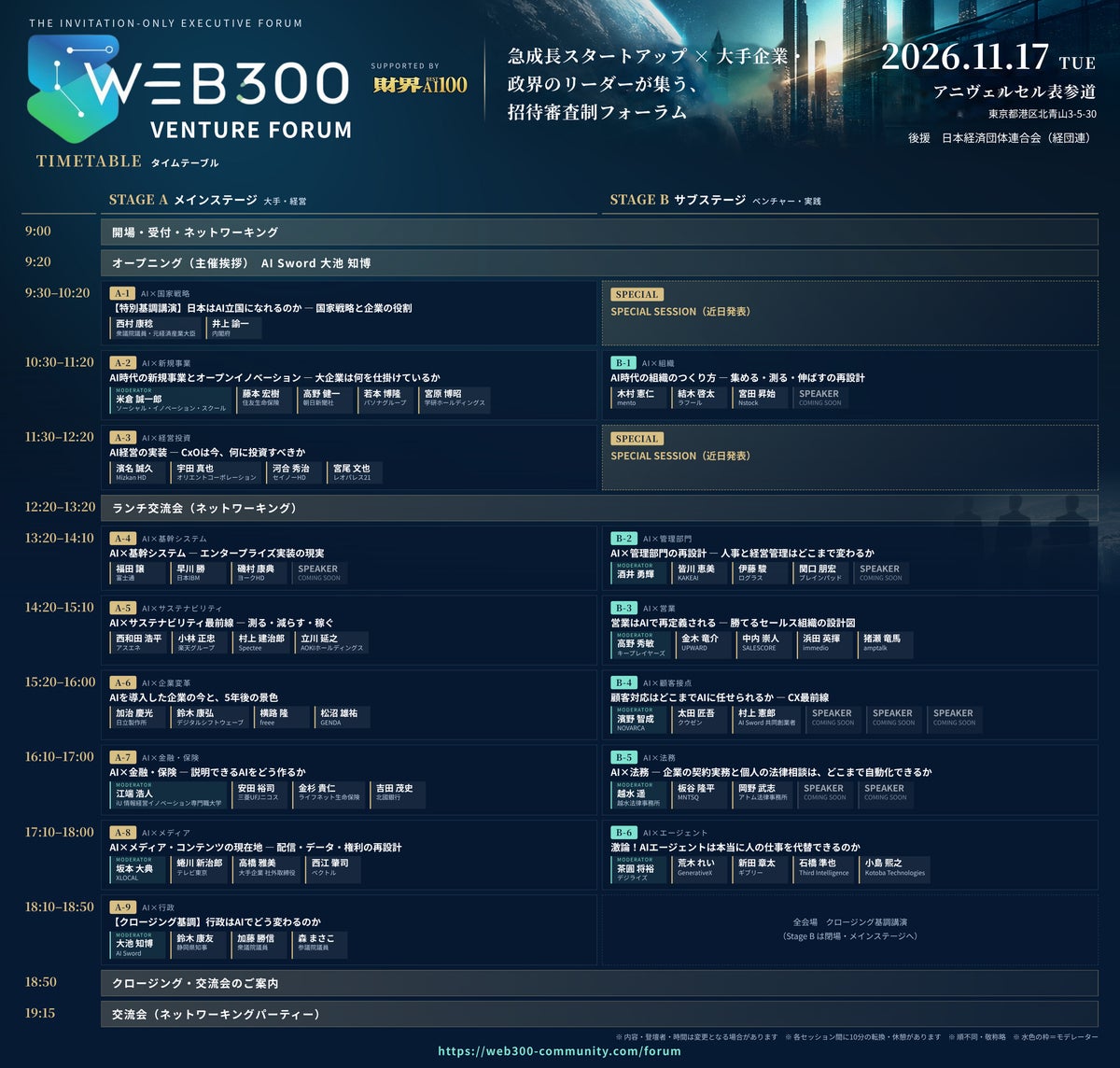Select moderator card 大池 知博 in A-9
This screenshot has width=1120, height=1068.
pos(138,944)
